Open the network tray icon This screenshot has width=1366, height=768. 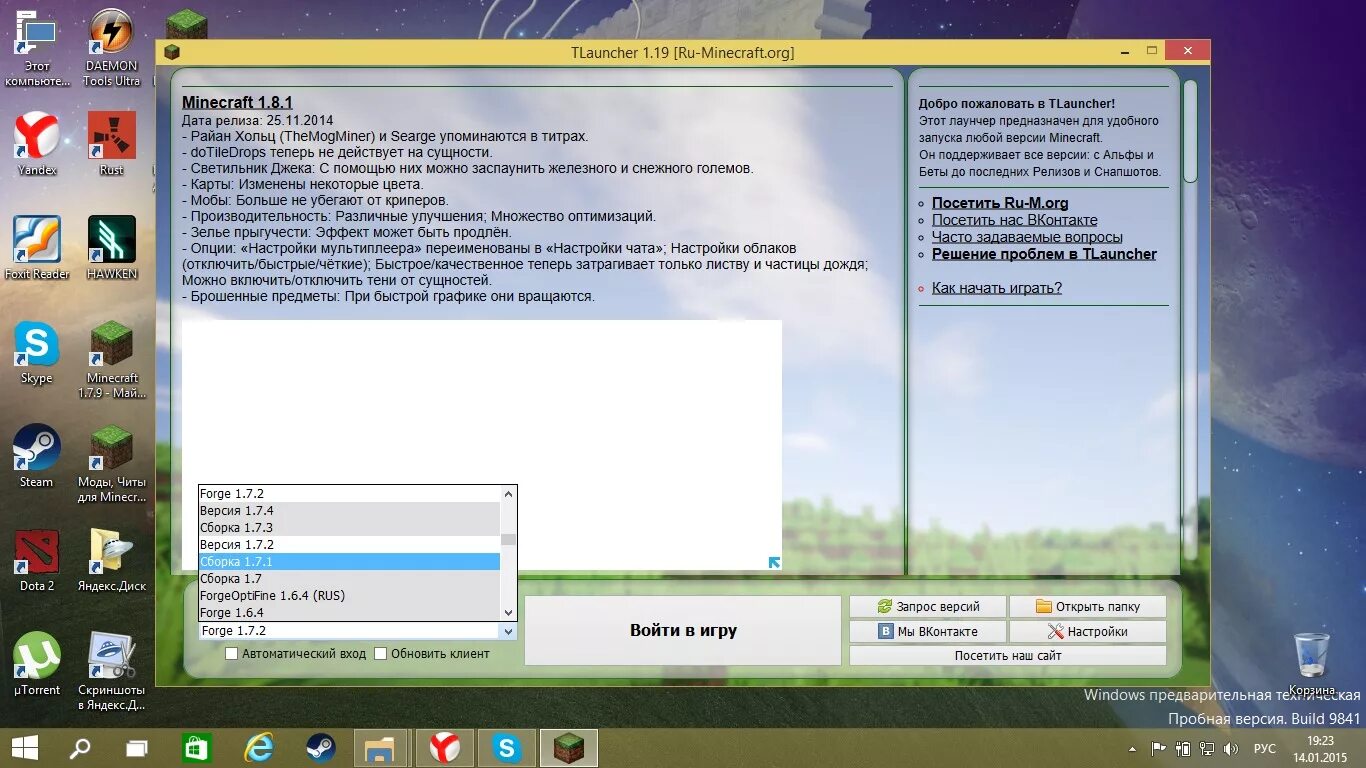1207,748
